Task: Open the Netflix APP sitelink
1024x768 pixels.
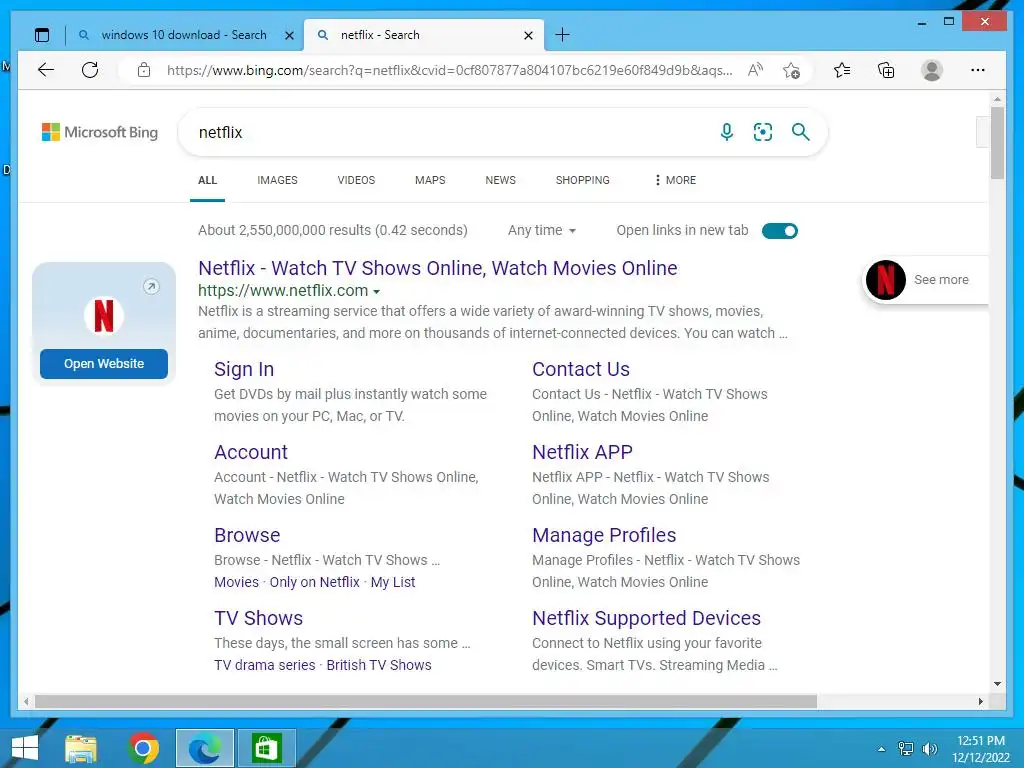Action: (582, 452)
